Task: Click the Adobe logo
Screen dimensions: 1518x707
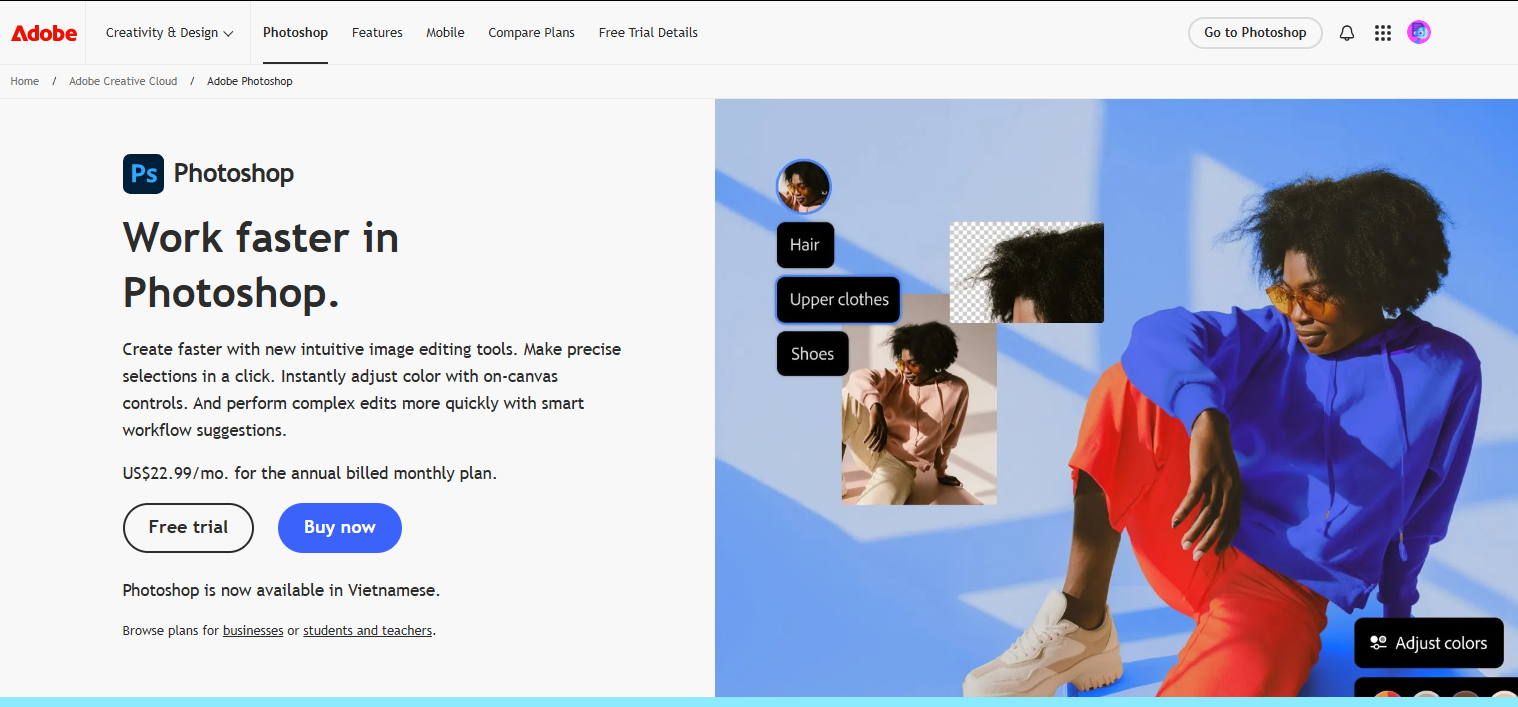Action: tap(44, 33)
